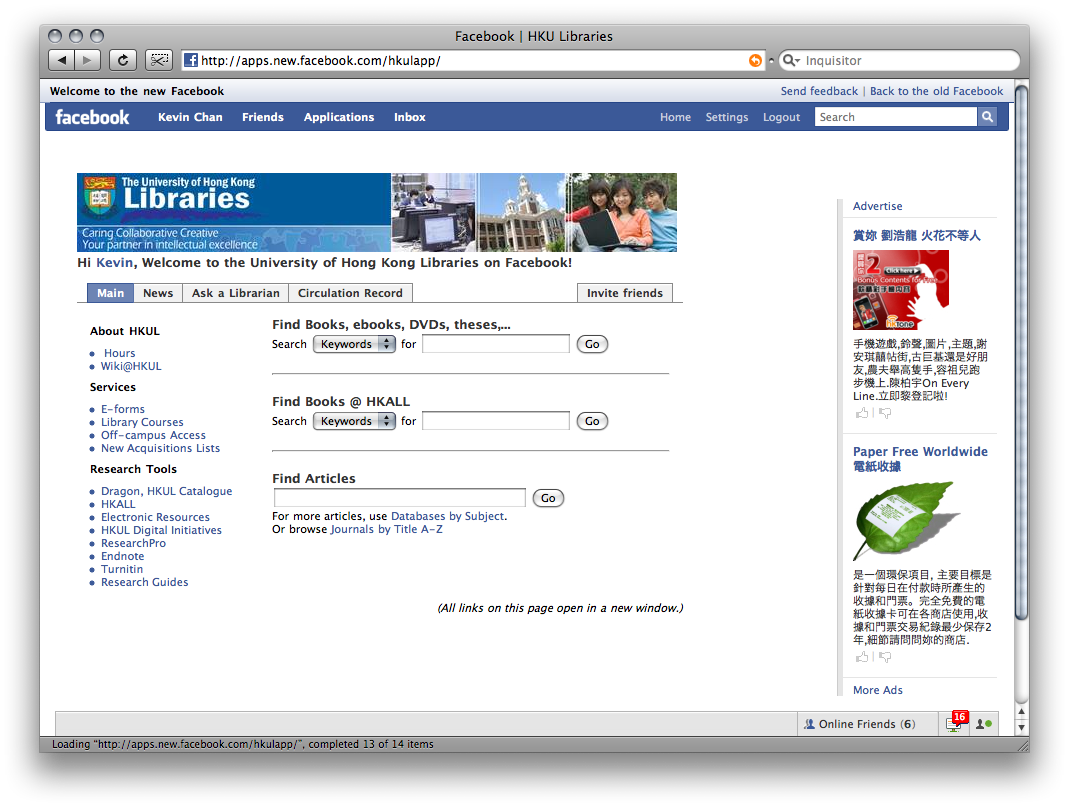Open the notifications icon showing 16
The image size is (1069, 807).
954,724
